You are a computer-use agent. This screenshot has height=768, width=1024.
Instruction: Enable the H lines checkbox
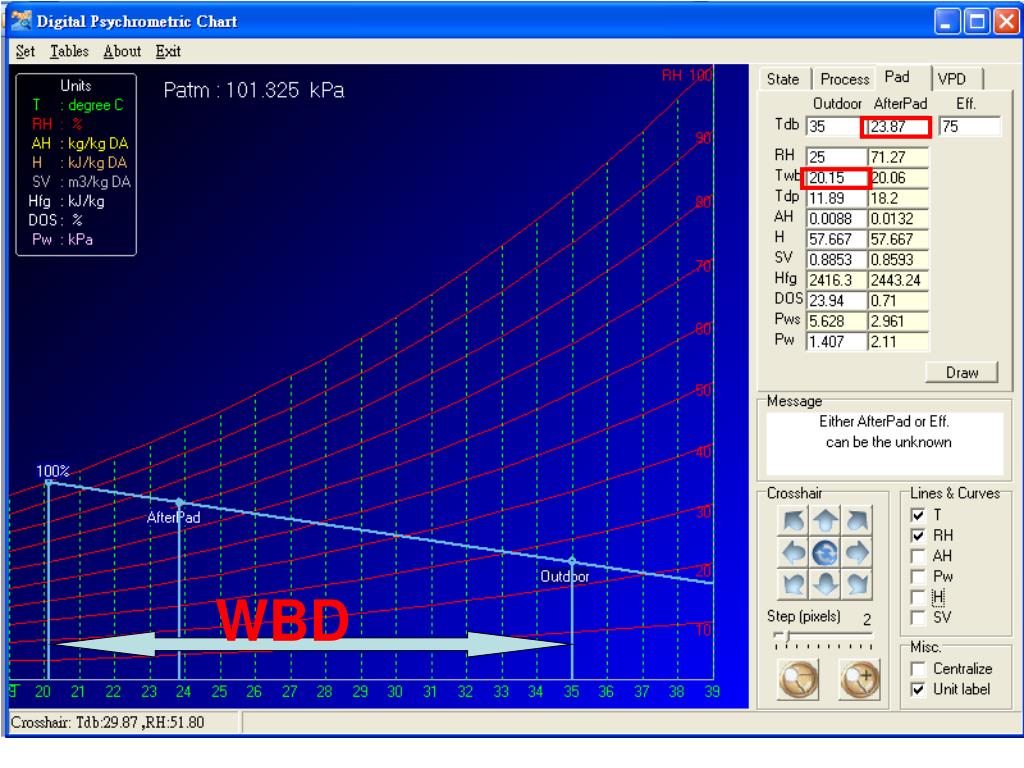coord(918,597)
